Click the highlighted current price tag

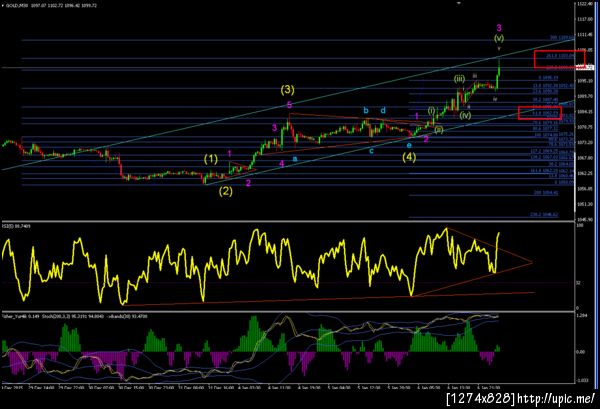(x=585, y=67)
